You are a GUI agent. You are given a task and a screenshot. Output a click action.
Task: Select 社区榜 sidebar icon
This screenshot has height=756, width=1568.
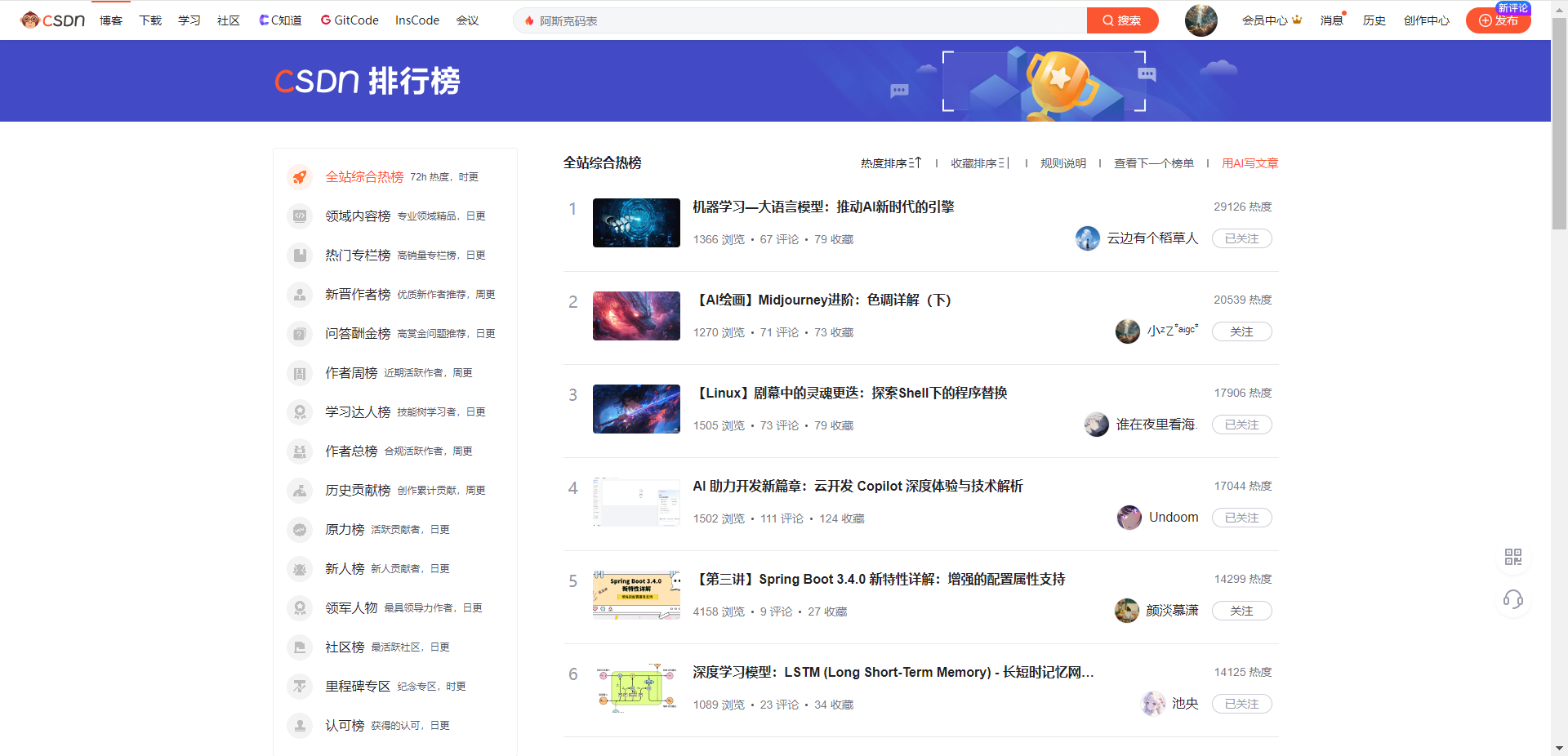pyautogui.click(x=300, y=647)
